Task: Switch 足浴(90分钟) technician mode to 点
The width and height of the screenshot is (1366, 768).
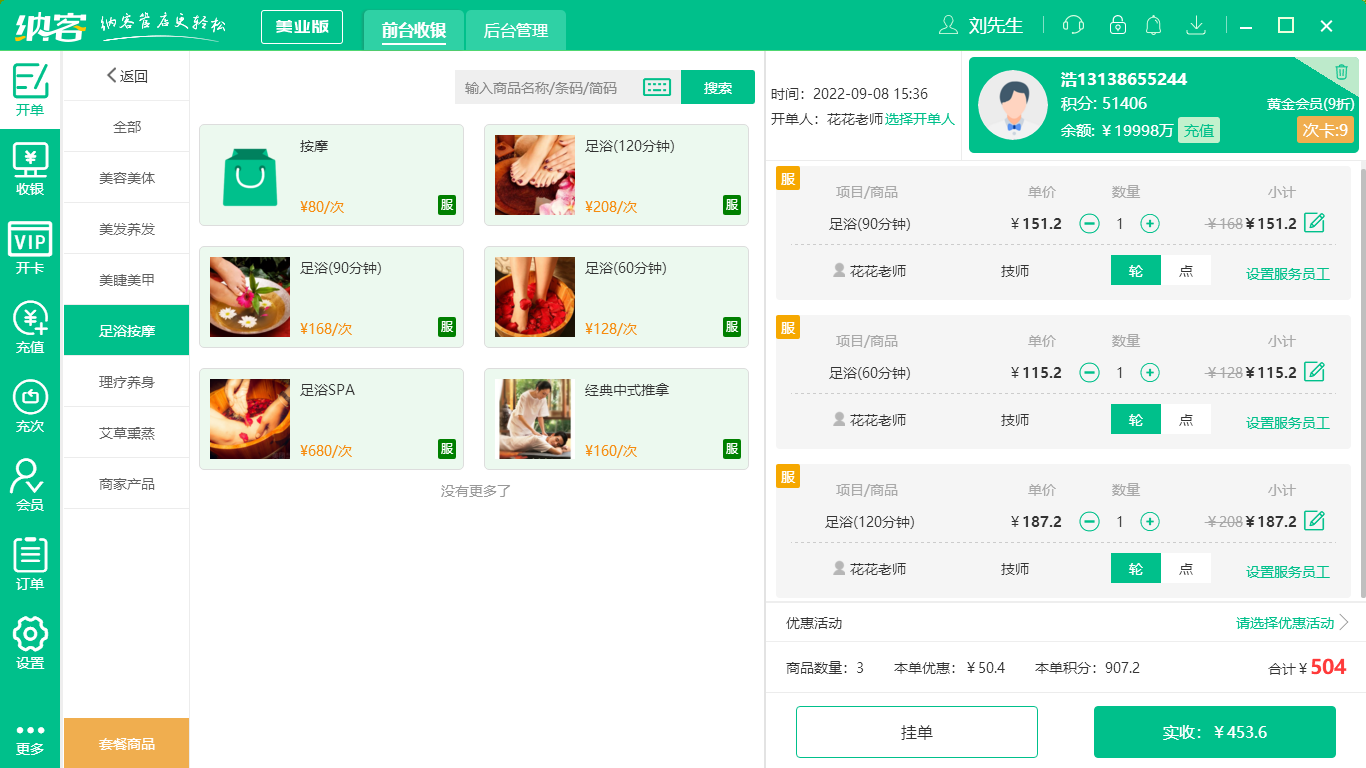Action: (x=1186, y=270)
